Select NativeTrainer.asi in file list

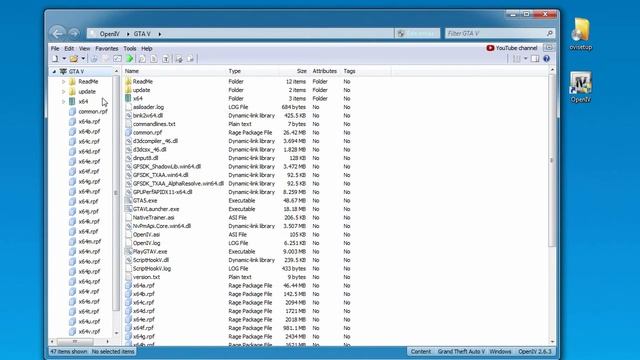tap(153, 218)
